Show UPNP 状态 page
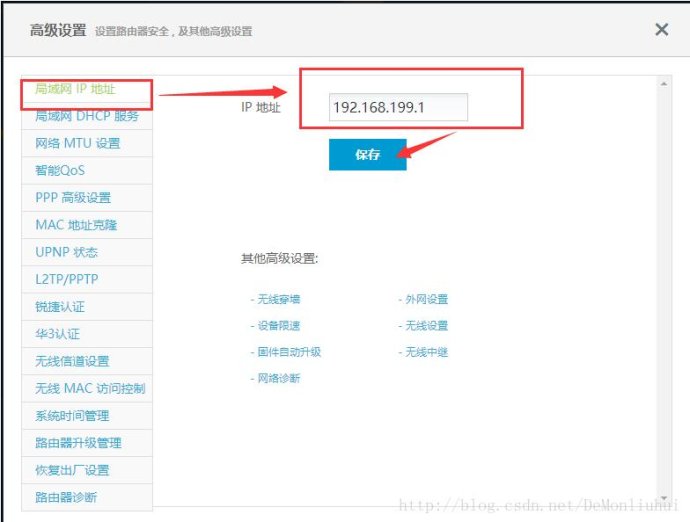Image resolution: width=690 pixels, height=522 pixels. [x=67, y=252]
